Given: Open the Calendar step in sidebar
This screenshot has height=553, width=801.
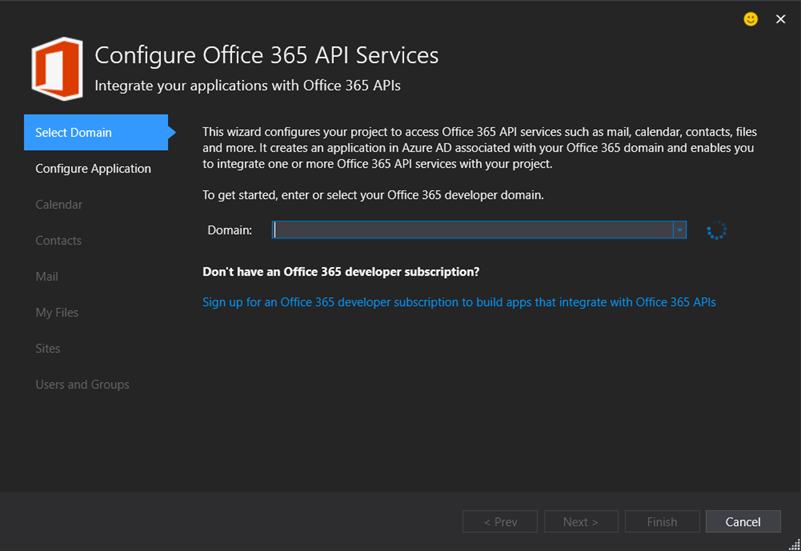Looking at the screenshot, I should 59,204.
